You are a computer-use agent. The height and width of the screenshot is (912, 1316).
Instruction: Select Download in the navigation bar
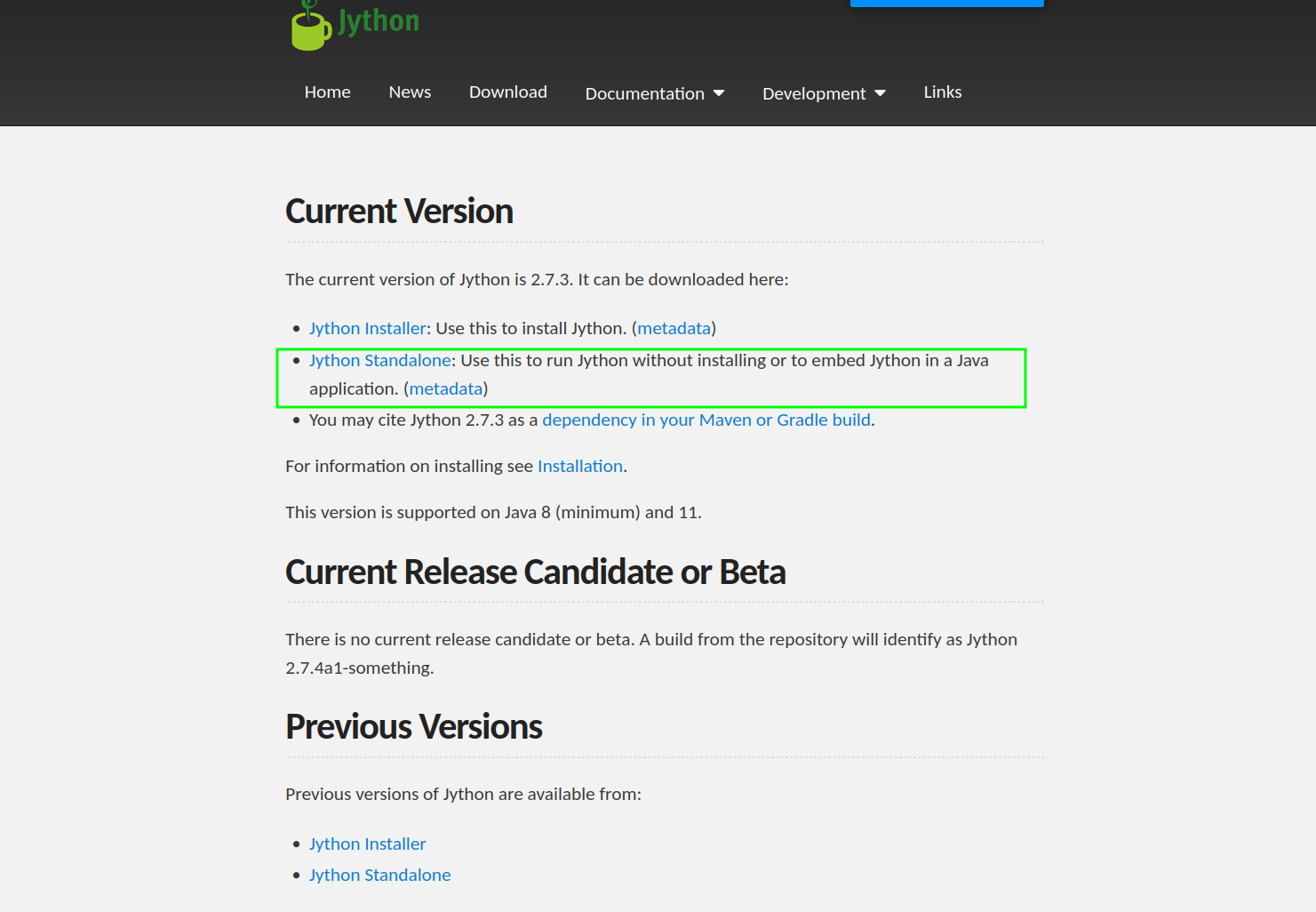click(x=507, y=92)
